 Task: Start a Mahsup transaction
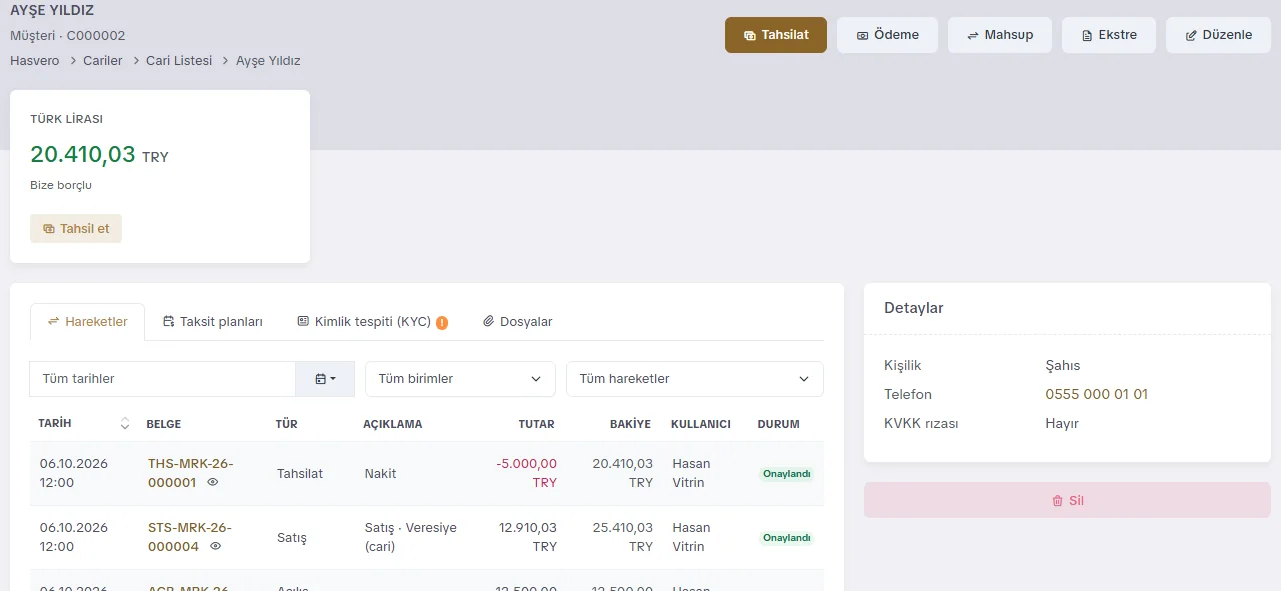1000,35
